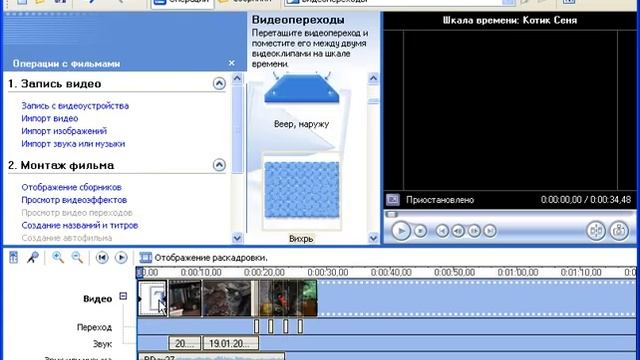
Task: Select the audio clip labeled 20...
Action: pyautogui.click(x=185, y=343)
